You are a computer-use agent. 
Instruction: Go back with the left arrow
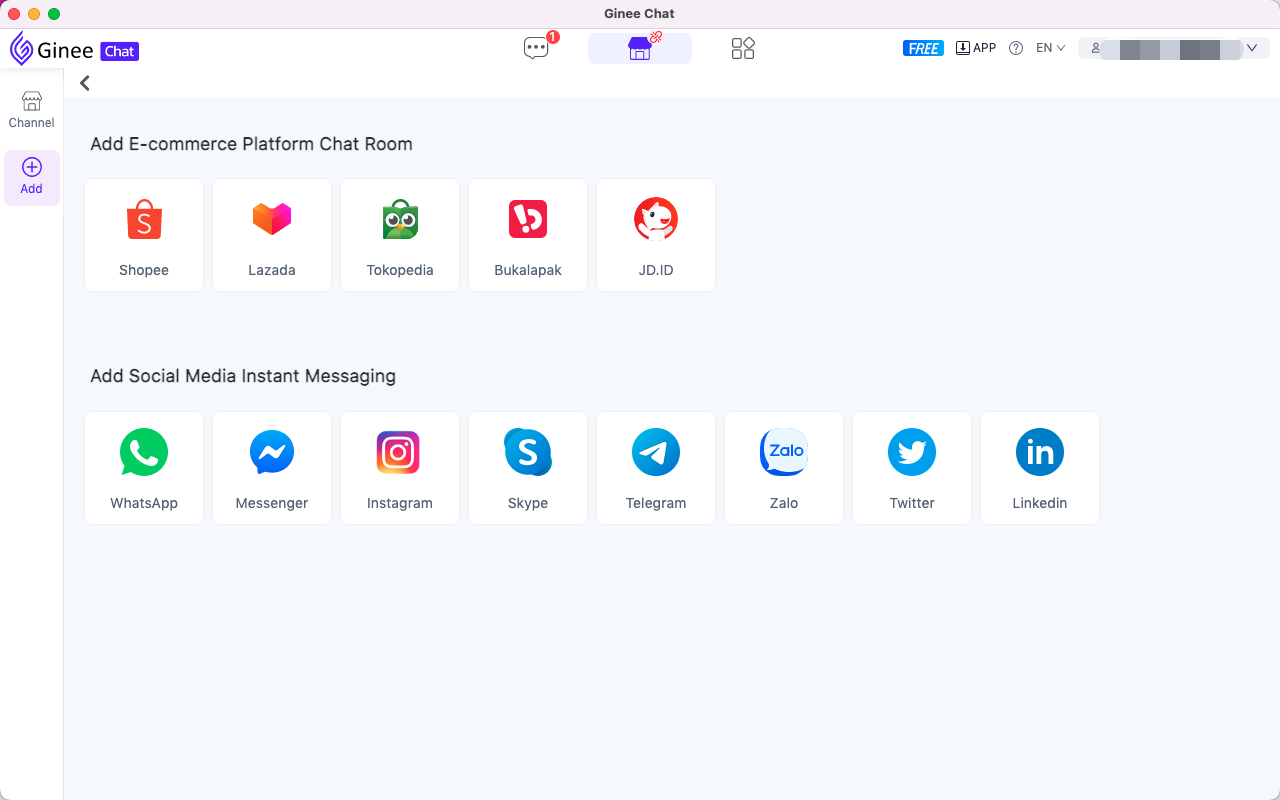(85, 83)
